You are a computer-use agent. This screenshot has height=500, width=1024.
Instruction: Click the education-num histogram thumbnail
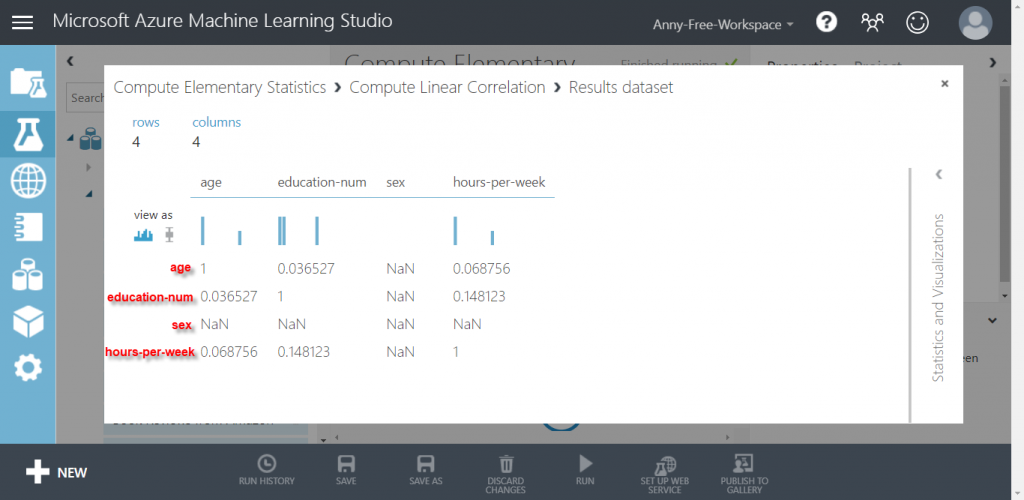coord(298,230)
